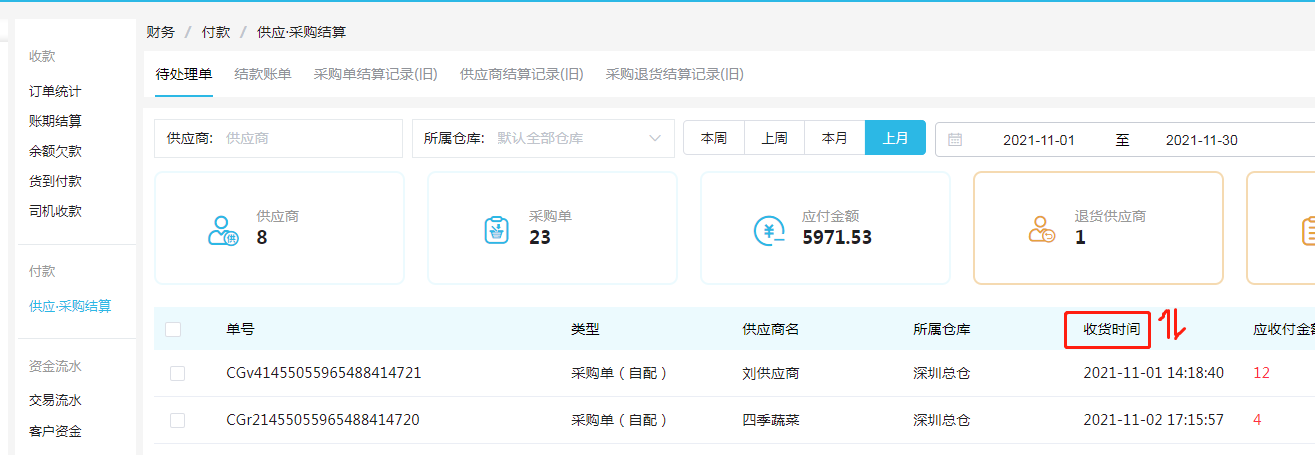Click order number CGr21455055965488414720
Viewport: 1315px width, 455px height.
coord(323,420)
